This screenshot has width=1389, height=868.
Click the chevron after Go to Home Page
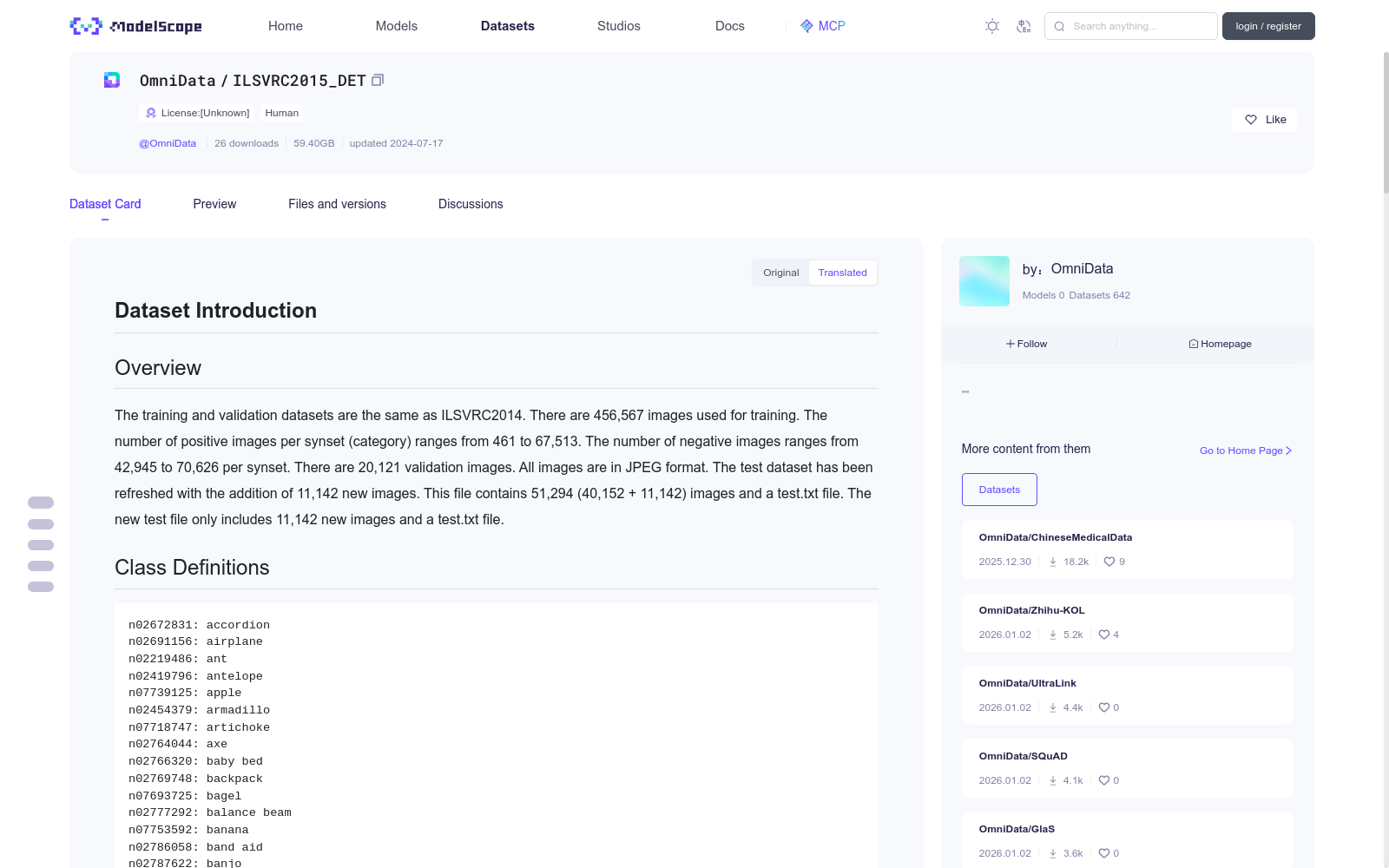[x=1289, y=450]
